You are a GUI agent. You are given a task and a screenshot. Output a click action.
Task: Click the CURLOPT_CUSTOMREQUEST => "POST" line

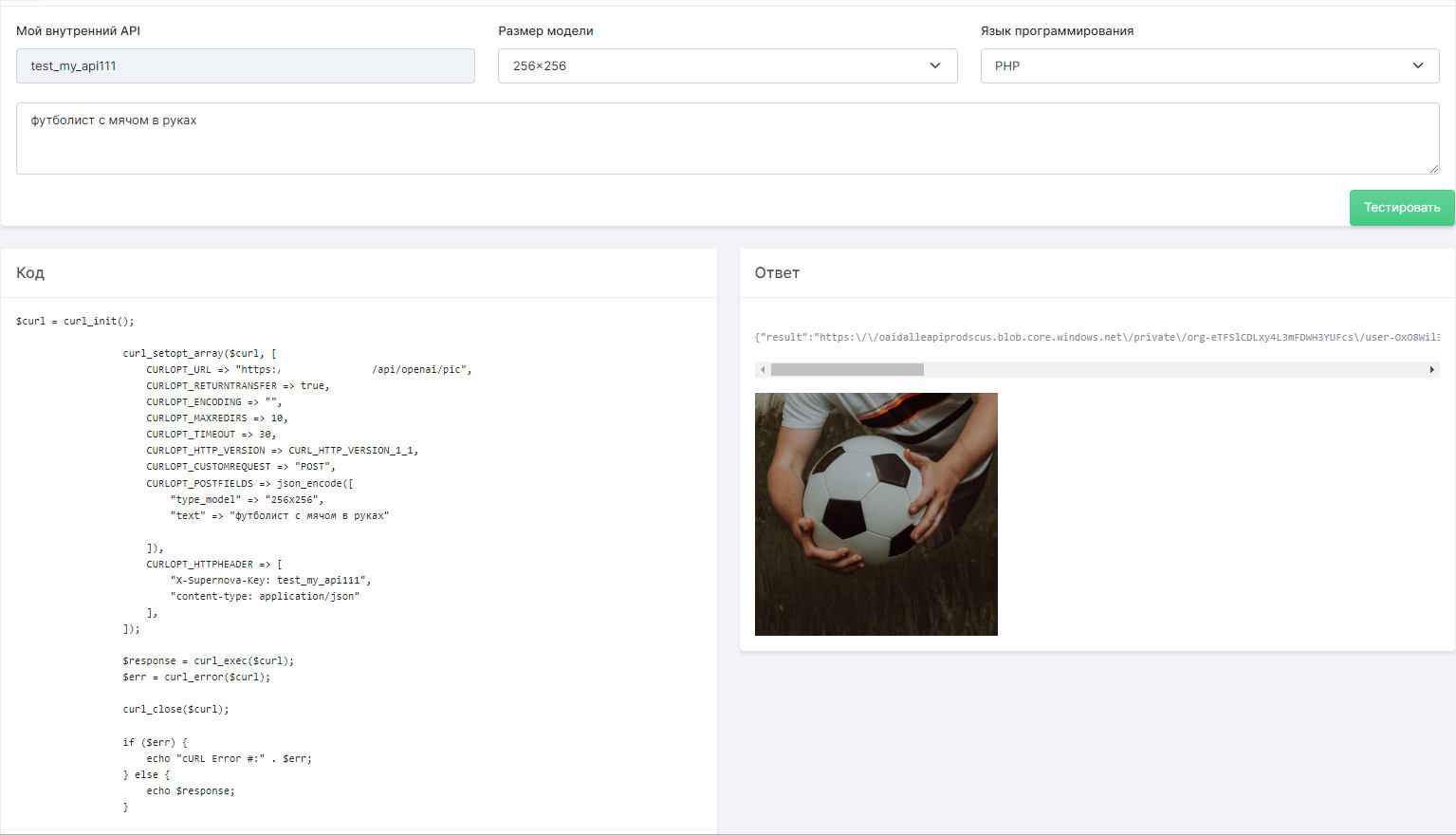[241, 467]
